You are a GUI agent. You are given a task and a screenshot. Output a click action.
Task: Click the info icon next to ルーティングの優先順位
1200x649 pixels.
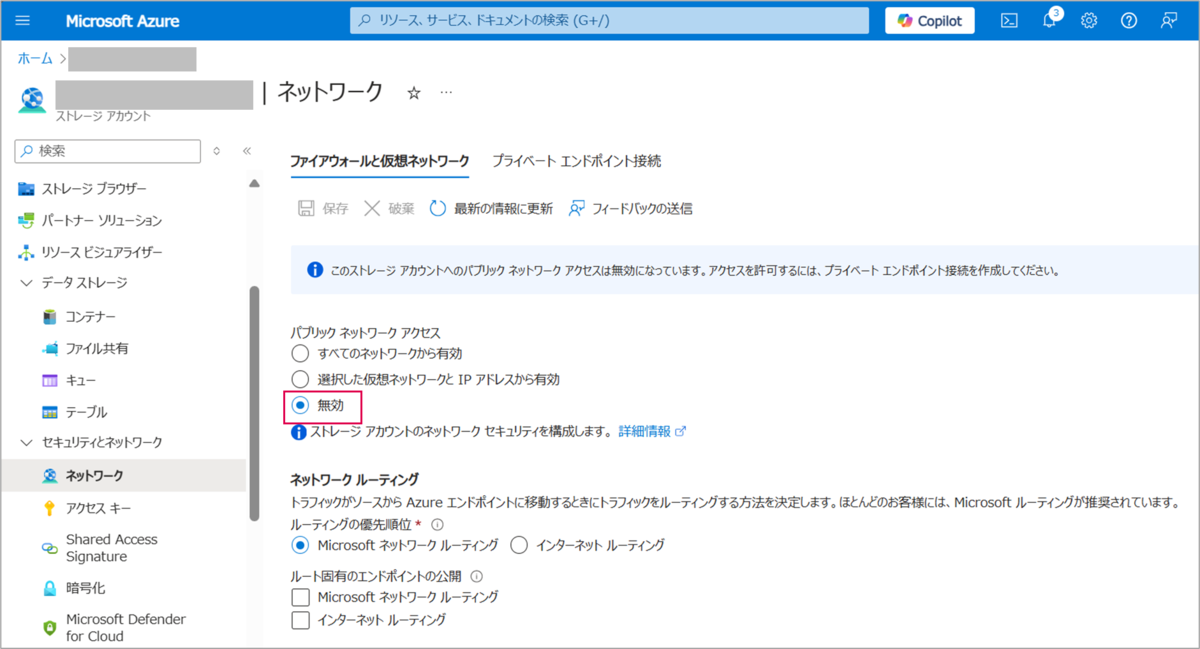click(437, 524)
